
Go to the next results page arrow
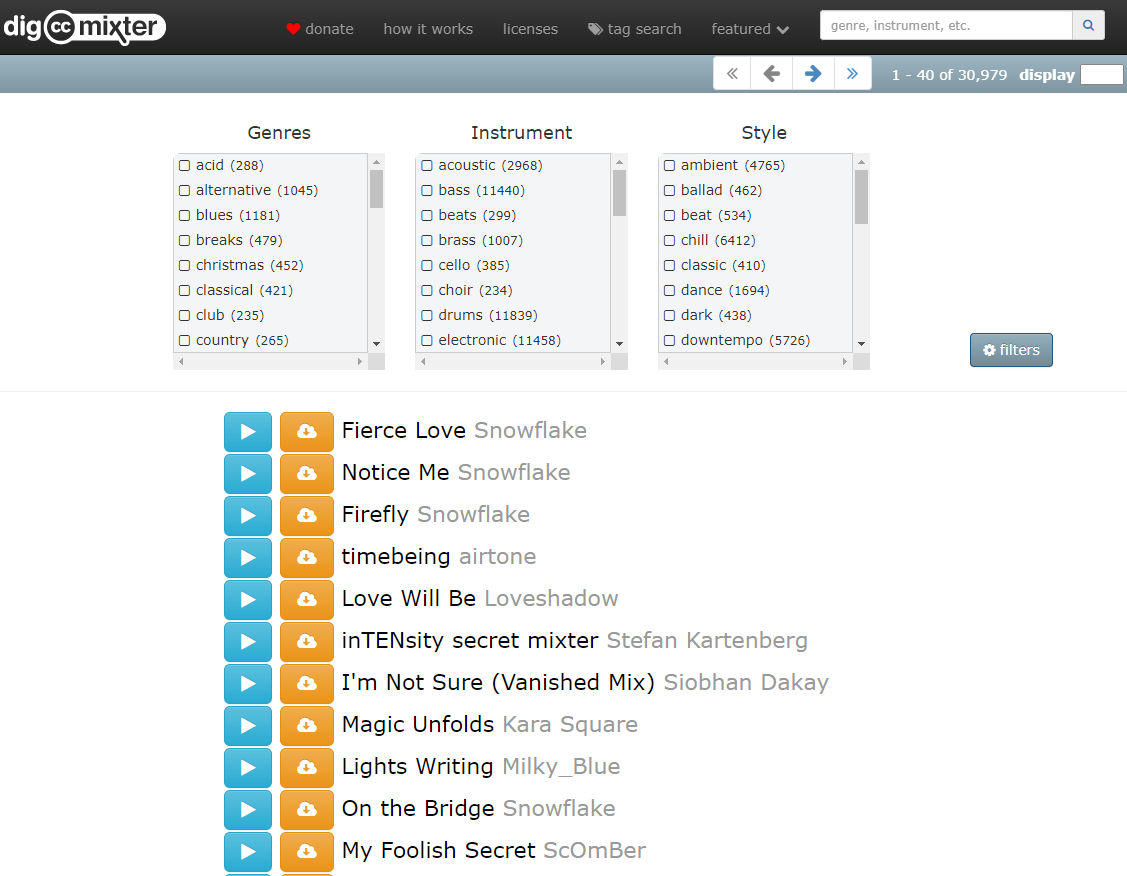point(813,74)
